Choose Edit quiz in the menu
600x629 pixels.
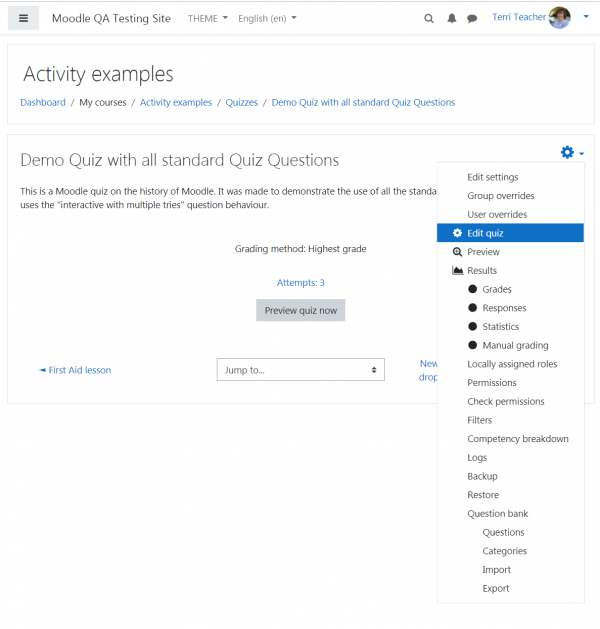510,233
